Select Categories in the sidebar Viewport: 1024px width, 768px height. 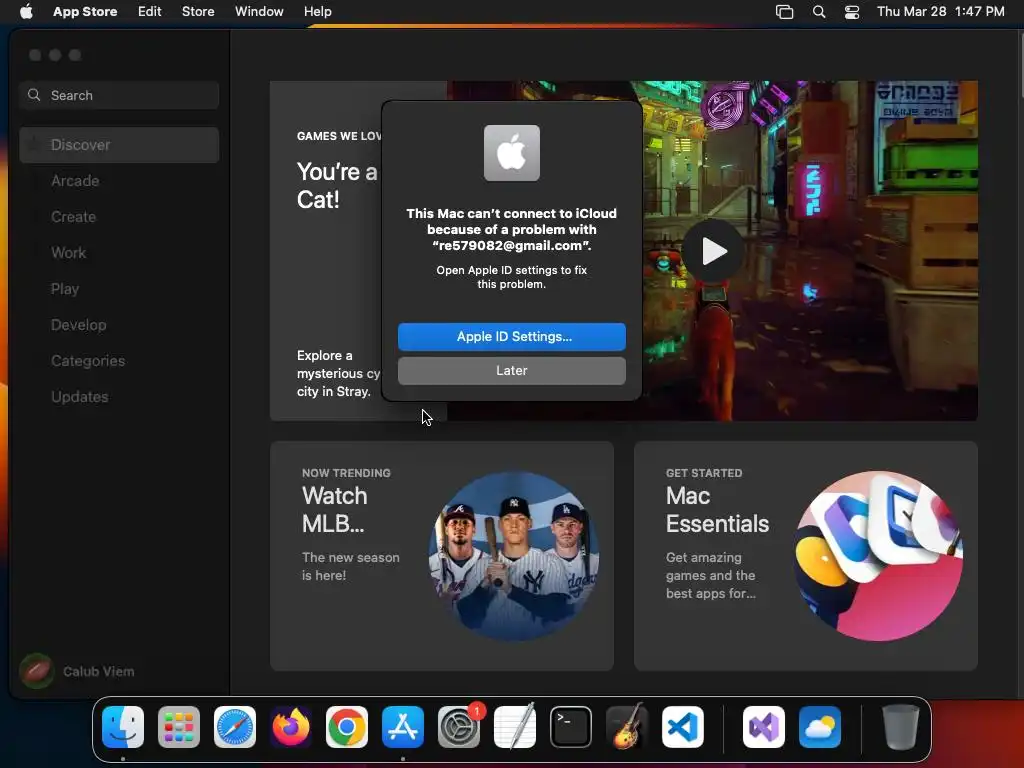click(119, 360)
